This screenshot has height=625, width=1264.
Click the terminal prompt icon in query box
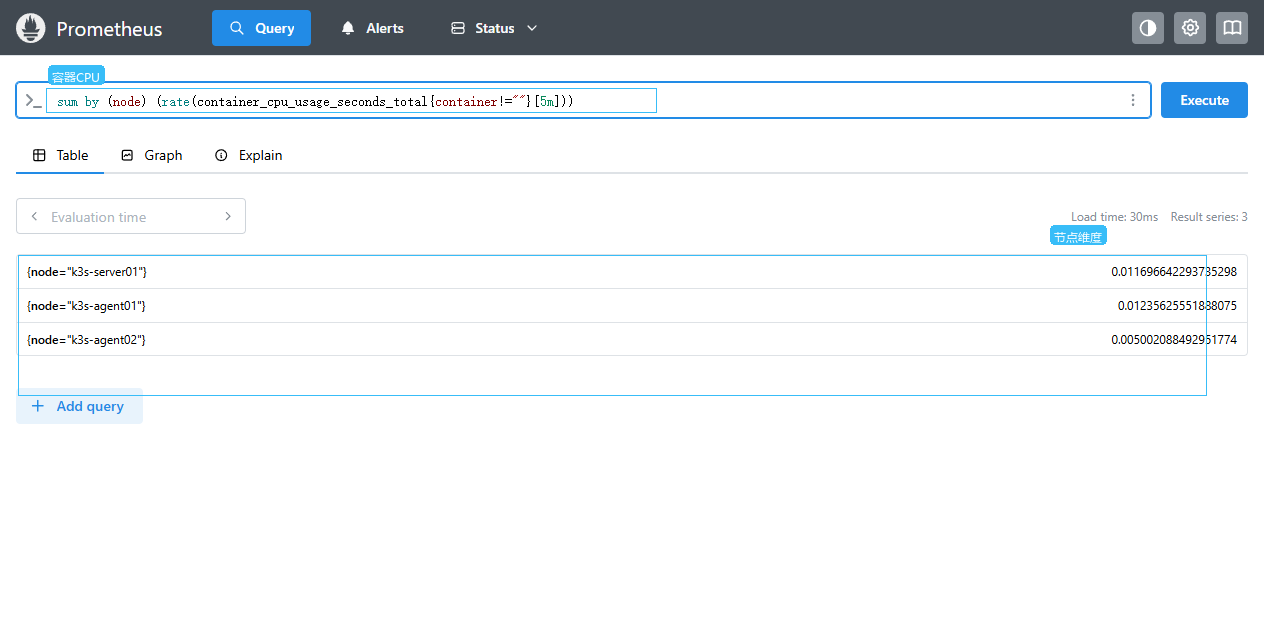[x=33, y=100]
